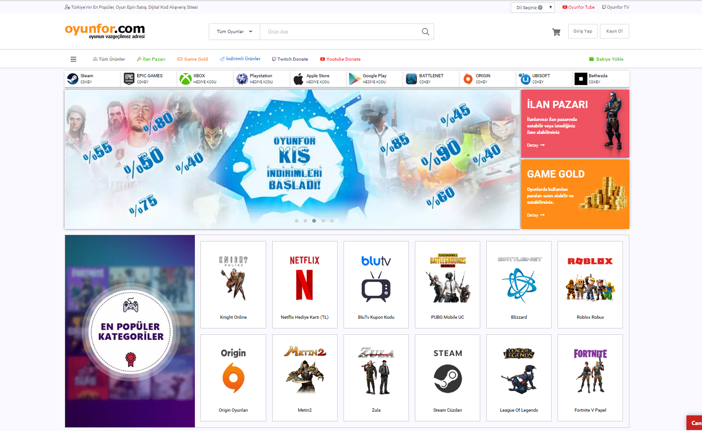This screenshot has width=702, height=431.
Task: Open the Epic Games CD key shortcut
Action: pos(149,79)
